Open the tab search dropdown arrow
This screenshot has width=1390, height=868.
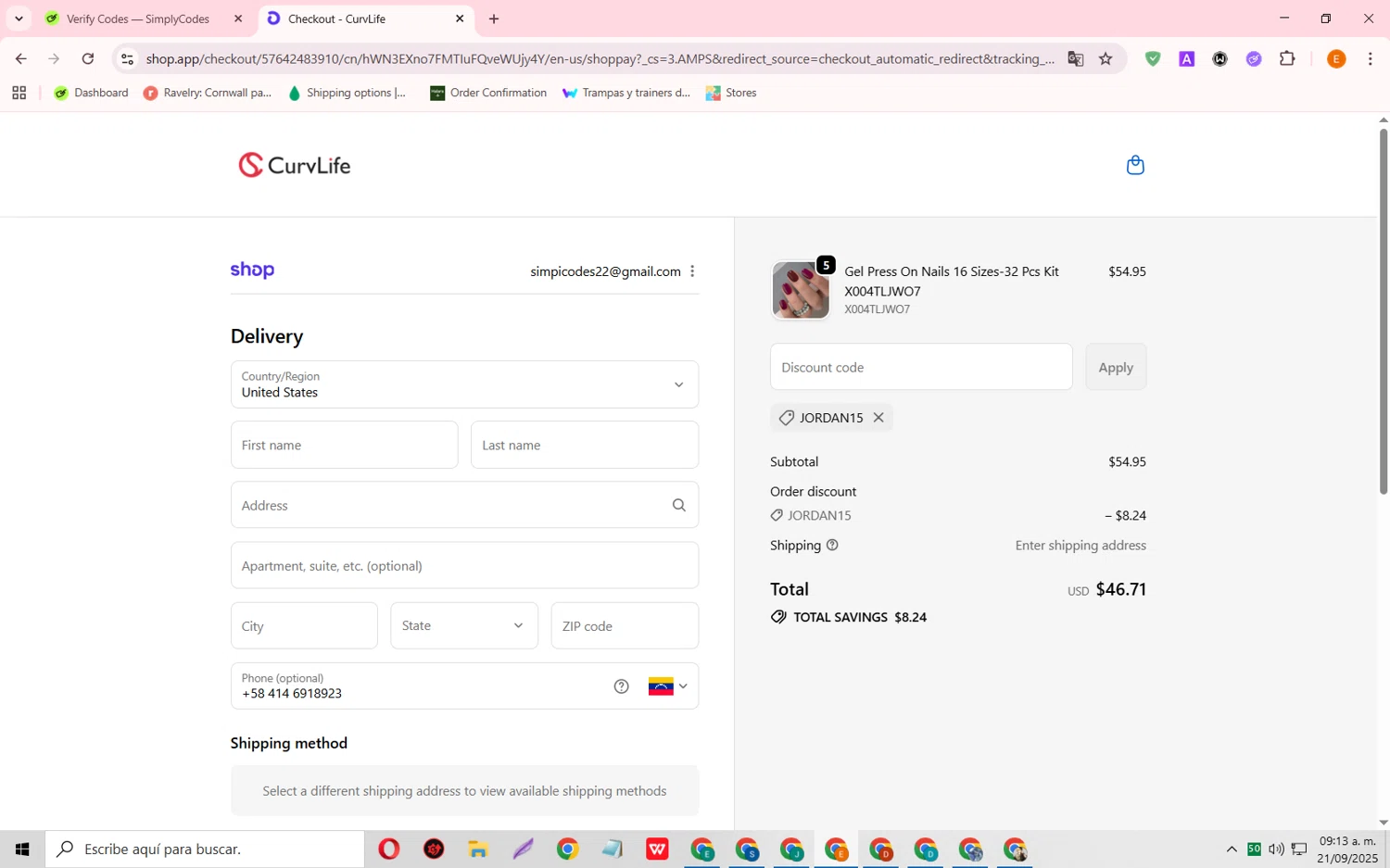19,19
